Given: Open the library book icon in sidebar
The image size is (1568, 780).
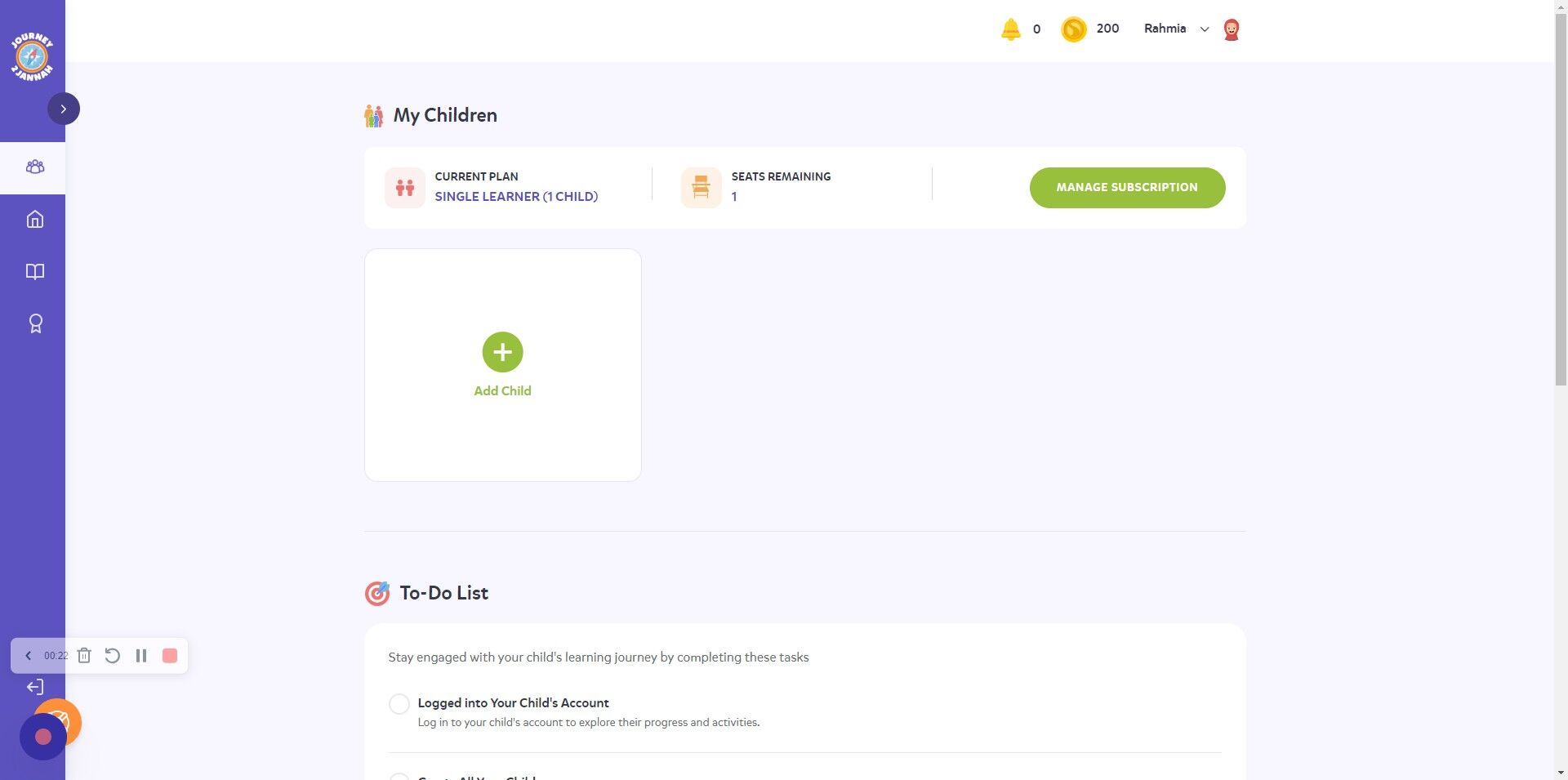Looking at the screenshot, I should coord(34,271).
